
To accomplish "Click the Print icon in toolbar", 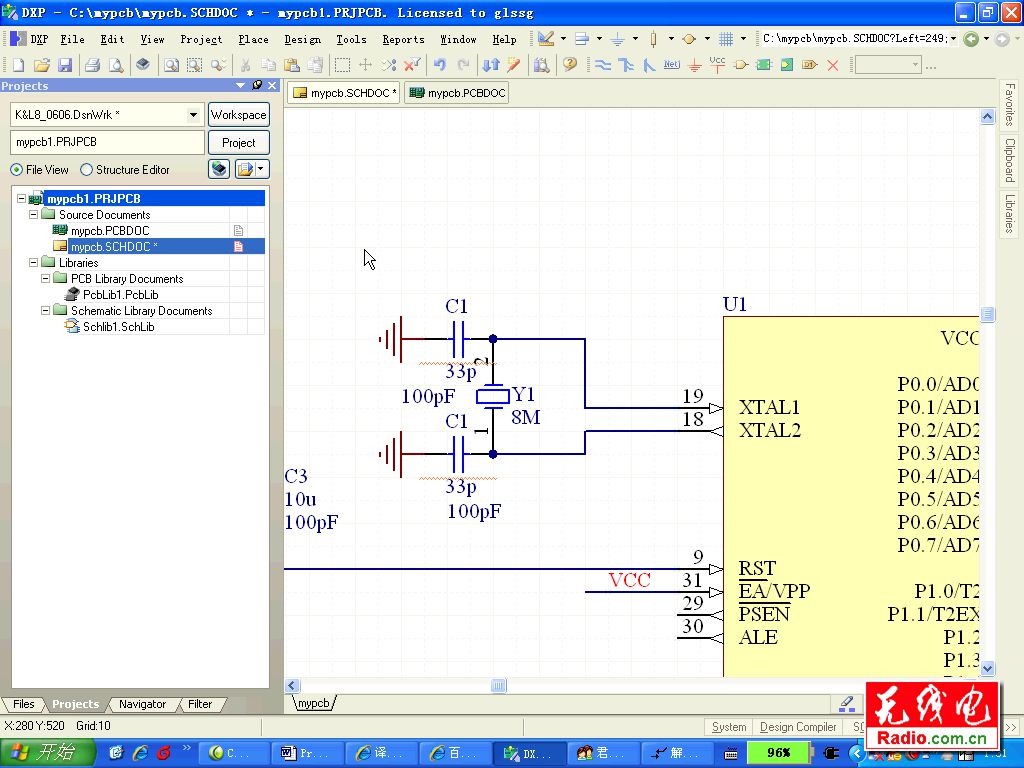I will pyautogui.click(x=93, y=65).
